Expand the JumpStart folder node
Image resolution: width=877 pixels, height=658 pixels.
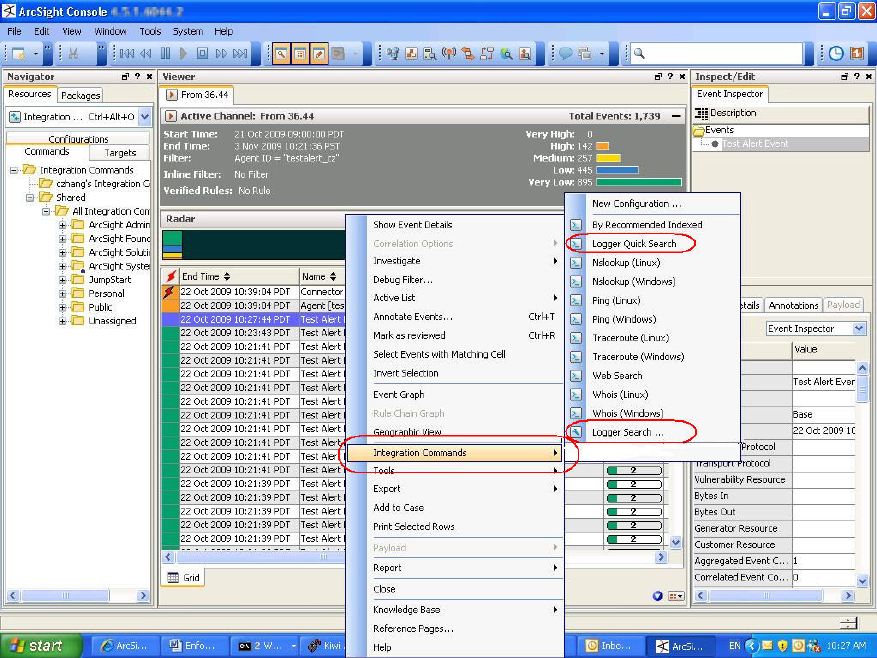(64, 280)
